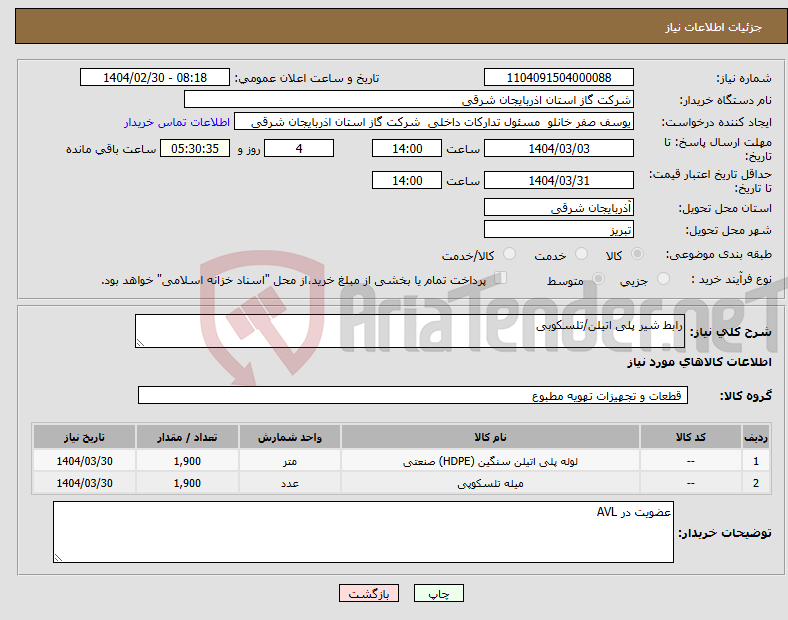Select the کالا radio button
The image size is (788, 620).
[637, 254]
